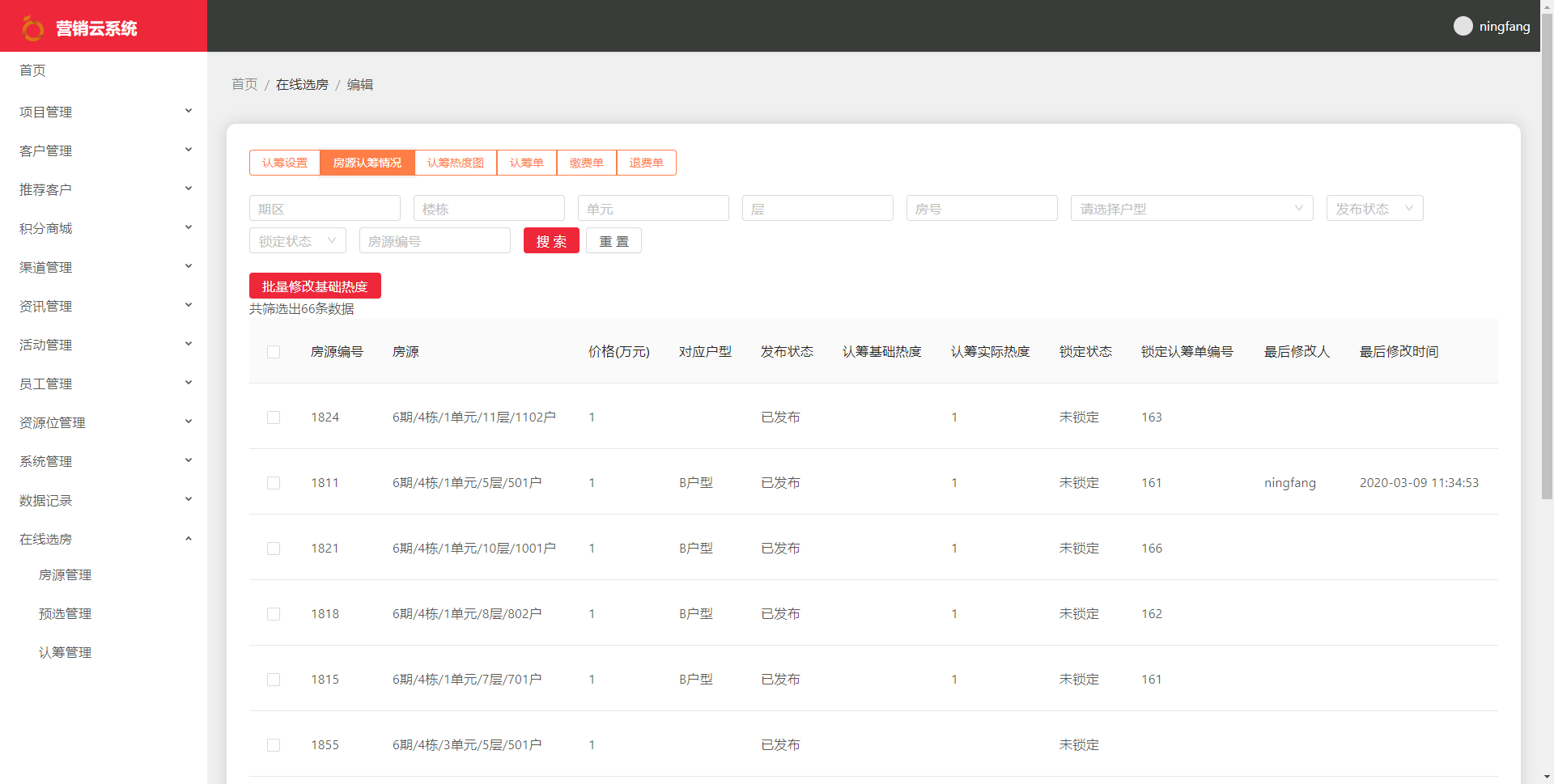Click the 在线选房 breadcrumb link
The image size is (1554, 784).
(x=302, y=85)
